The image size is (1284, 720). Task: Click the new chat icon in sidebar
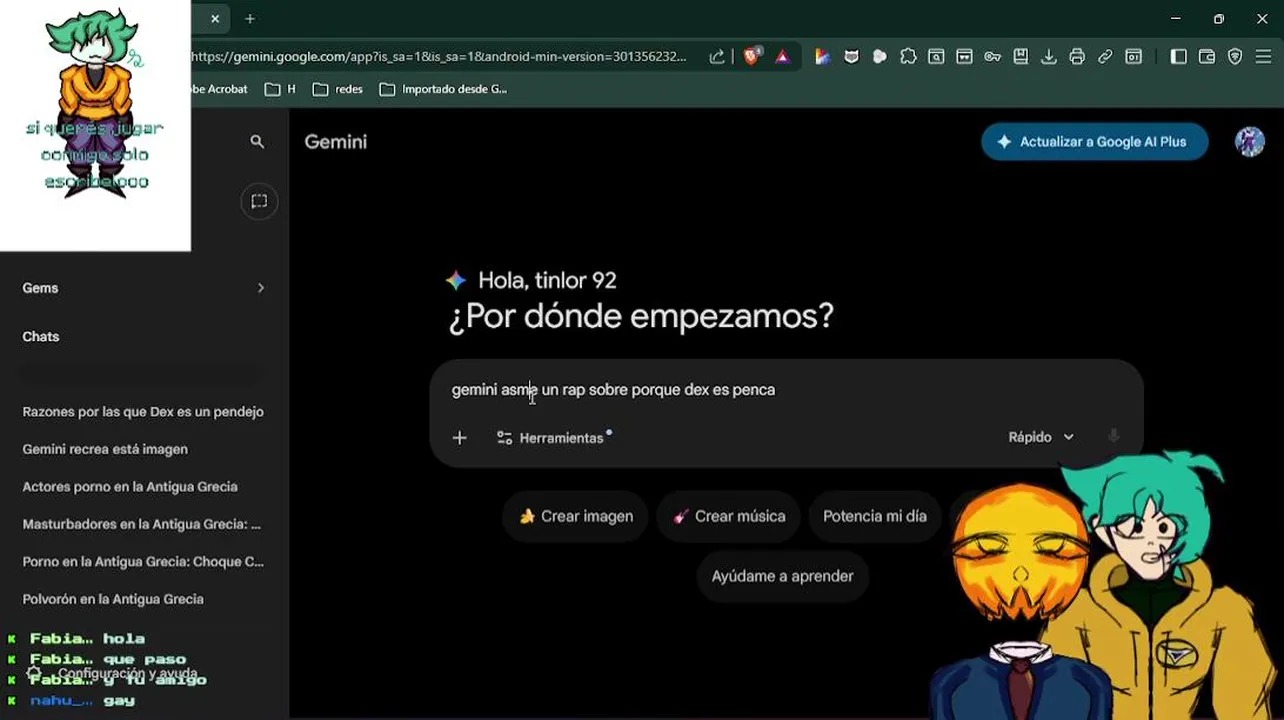click(259, 201)
